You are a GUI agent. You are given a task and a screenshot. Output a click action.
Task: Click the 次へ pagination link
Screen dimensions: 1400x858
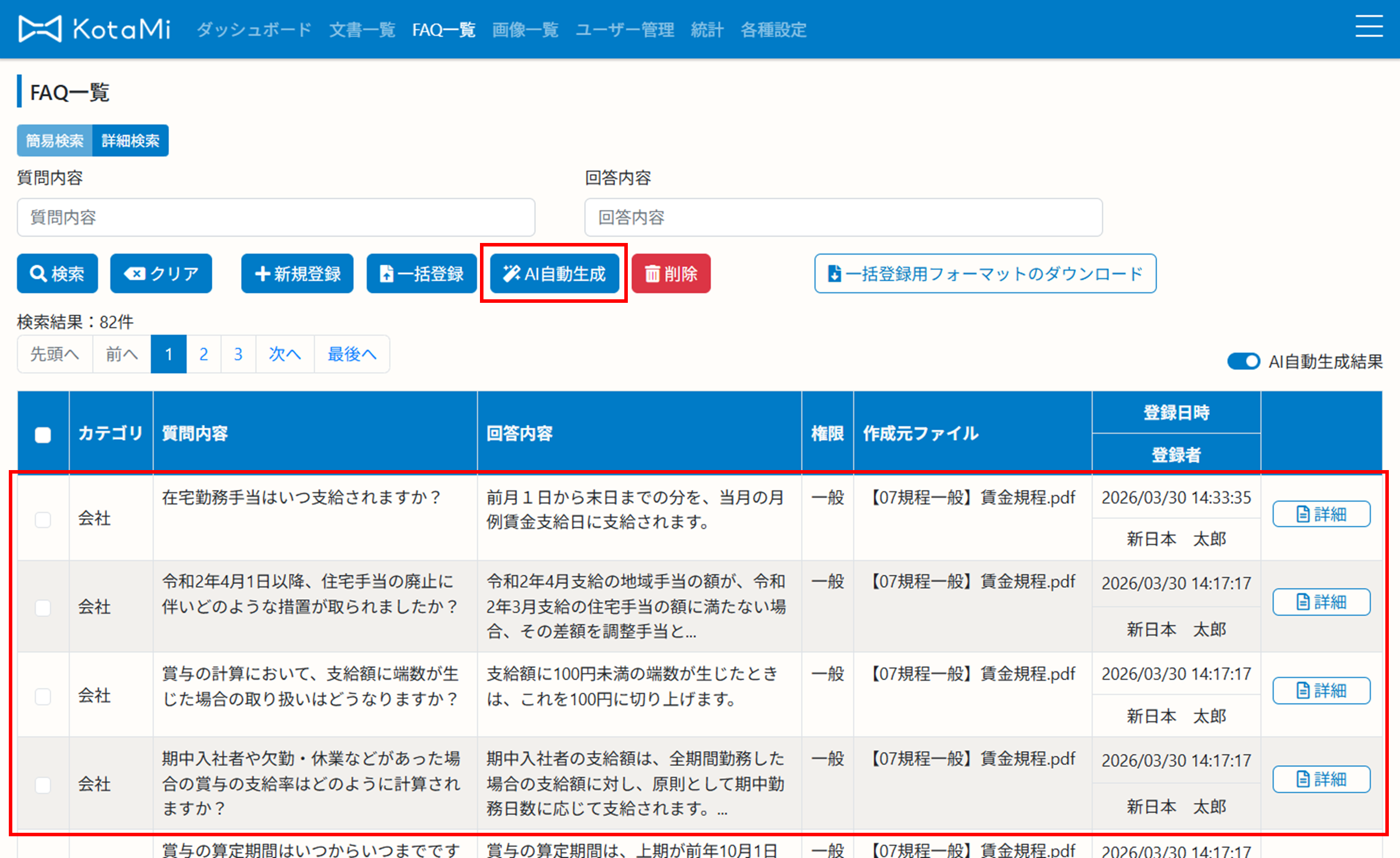pyautogui.click(x=285, y=354)
